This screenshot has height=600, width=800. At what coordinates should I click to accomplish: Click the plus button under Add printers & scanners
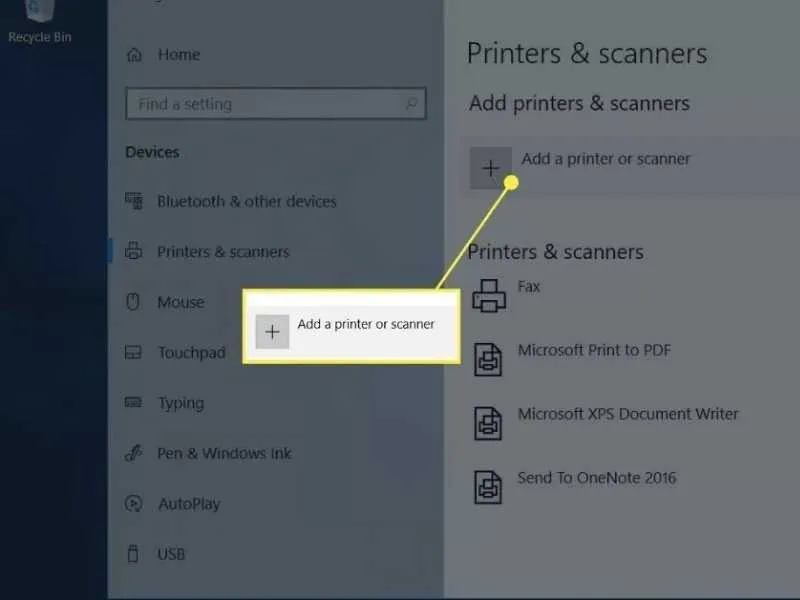pos(490,168)
